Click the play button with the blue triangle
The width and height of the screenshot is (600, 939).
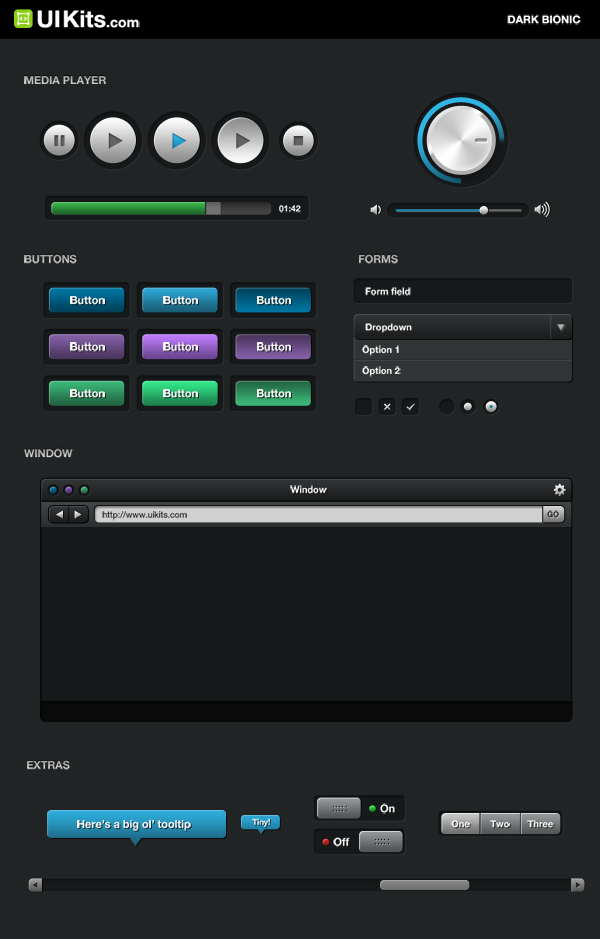pyautogui.click(x=177, y=141)
